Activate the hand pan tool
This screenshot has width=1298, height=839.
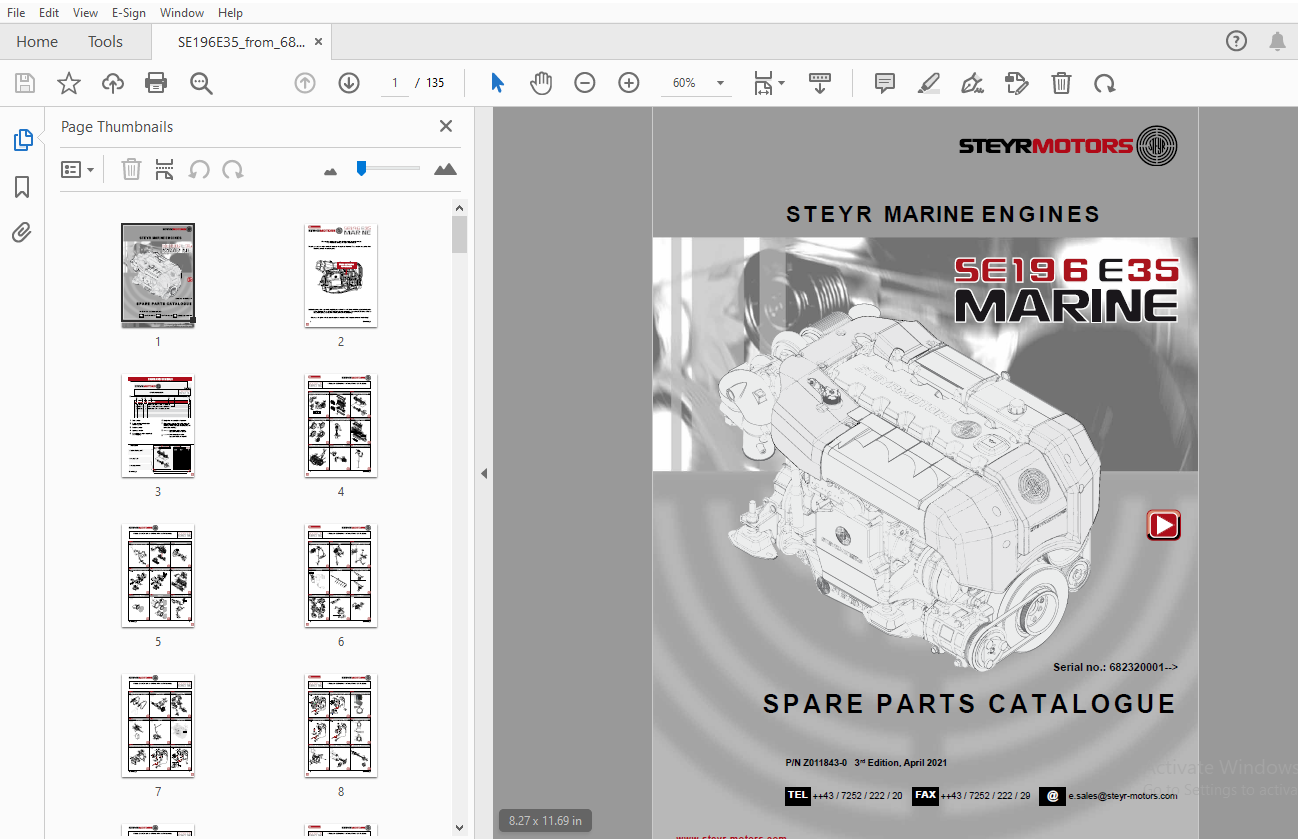pyautogui.click(x=541, y=83)
